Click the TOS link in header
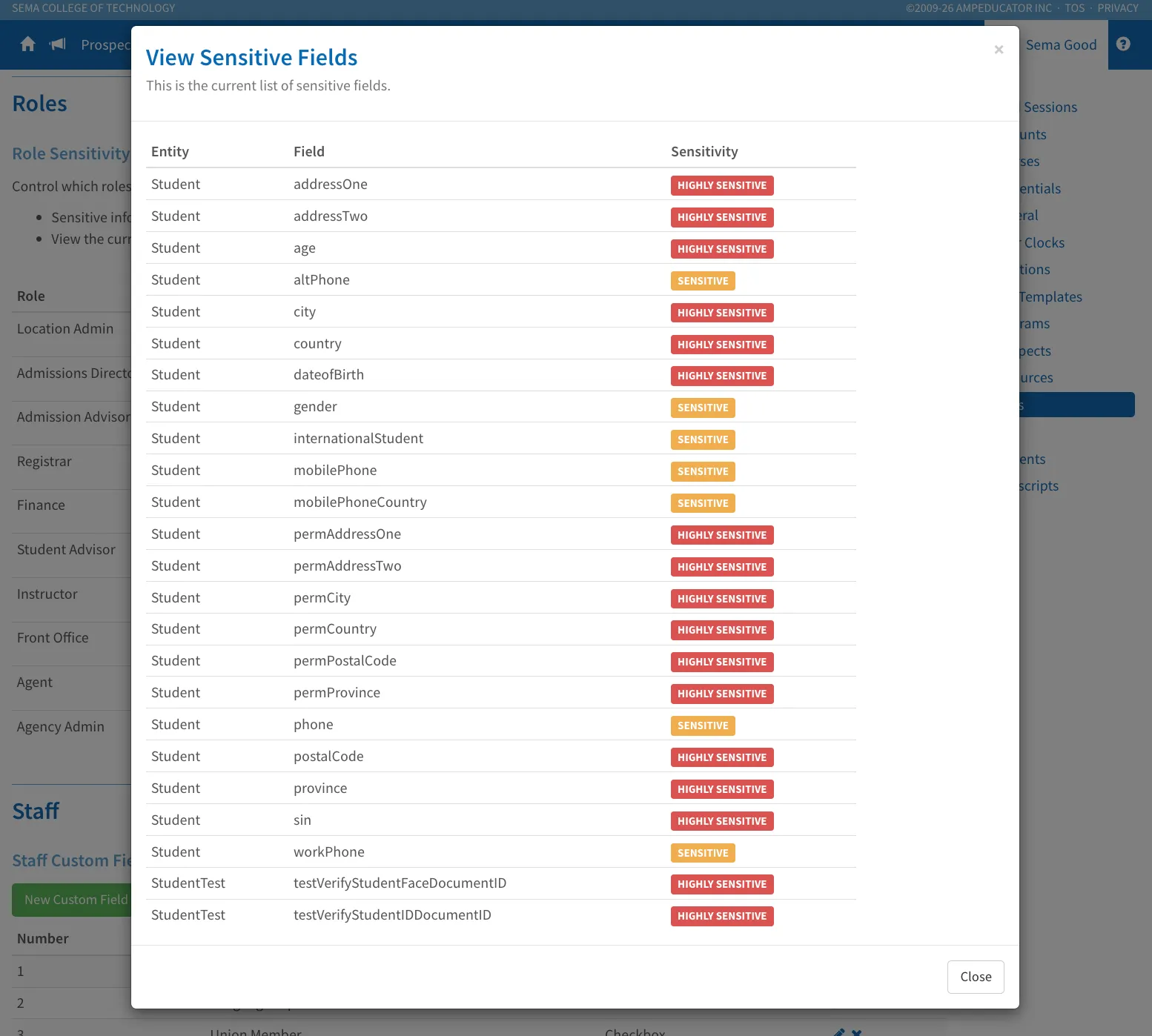The height and width of the screenshot is (1036, 1152). click(x=1075, y=8)
